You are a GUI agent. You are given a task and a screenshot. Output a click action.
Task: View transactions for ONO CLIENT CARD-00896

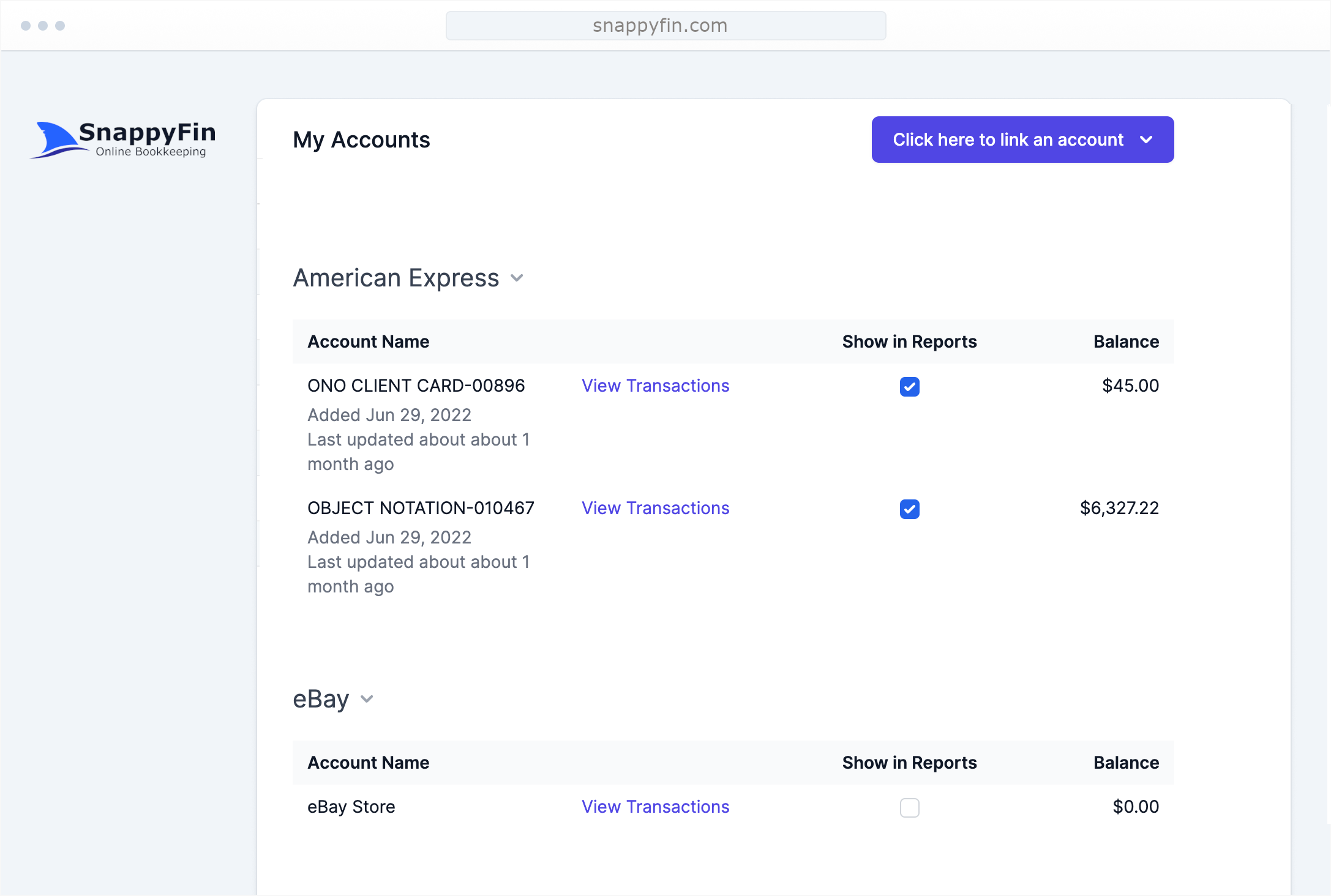click(655, 386)
